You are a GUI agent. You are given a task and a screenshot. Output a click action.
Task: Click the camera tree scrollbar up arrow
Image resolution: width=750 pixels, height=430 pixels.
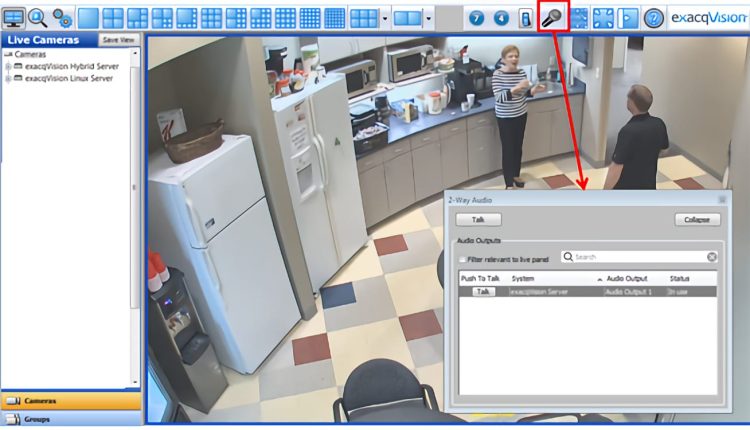point(135,53)
